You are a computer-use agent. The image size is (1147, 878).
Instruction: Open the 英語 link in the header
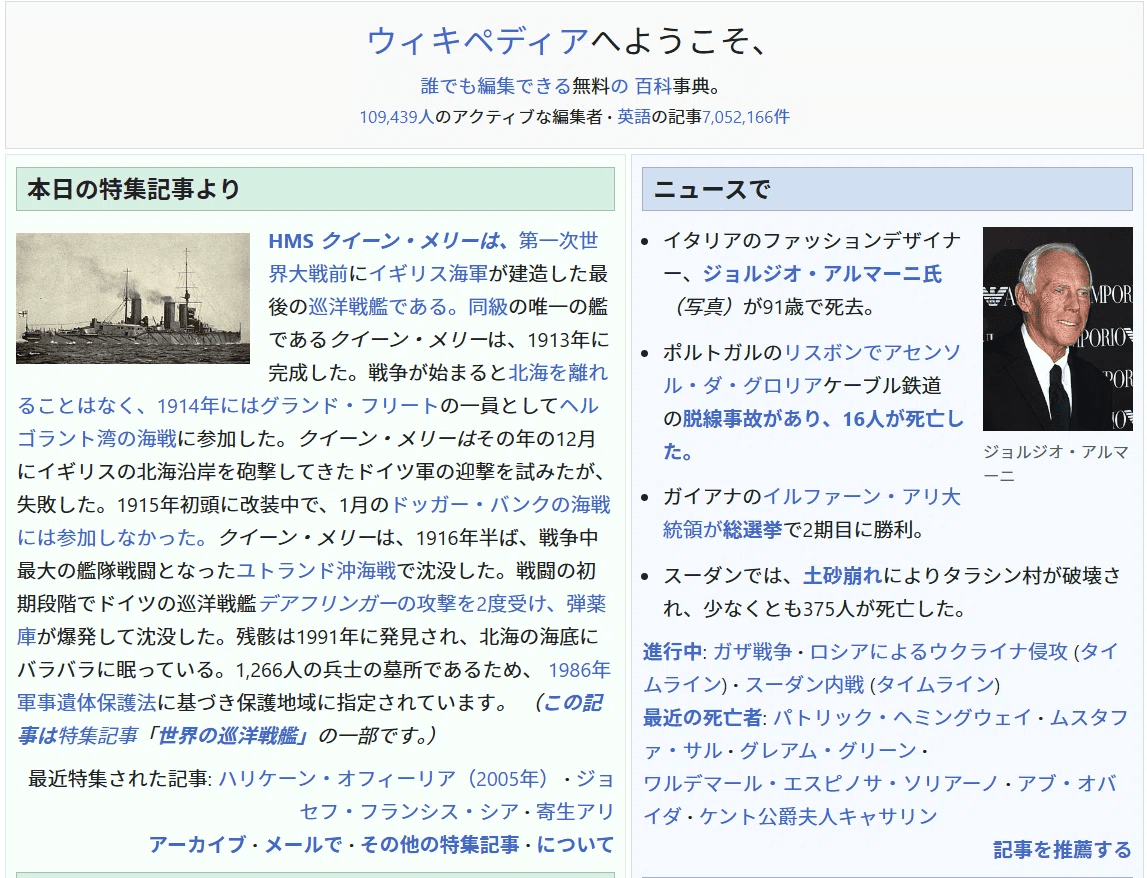coord(634,117)
